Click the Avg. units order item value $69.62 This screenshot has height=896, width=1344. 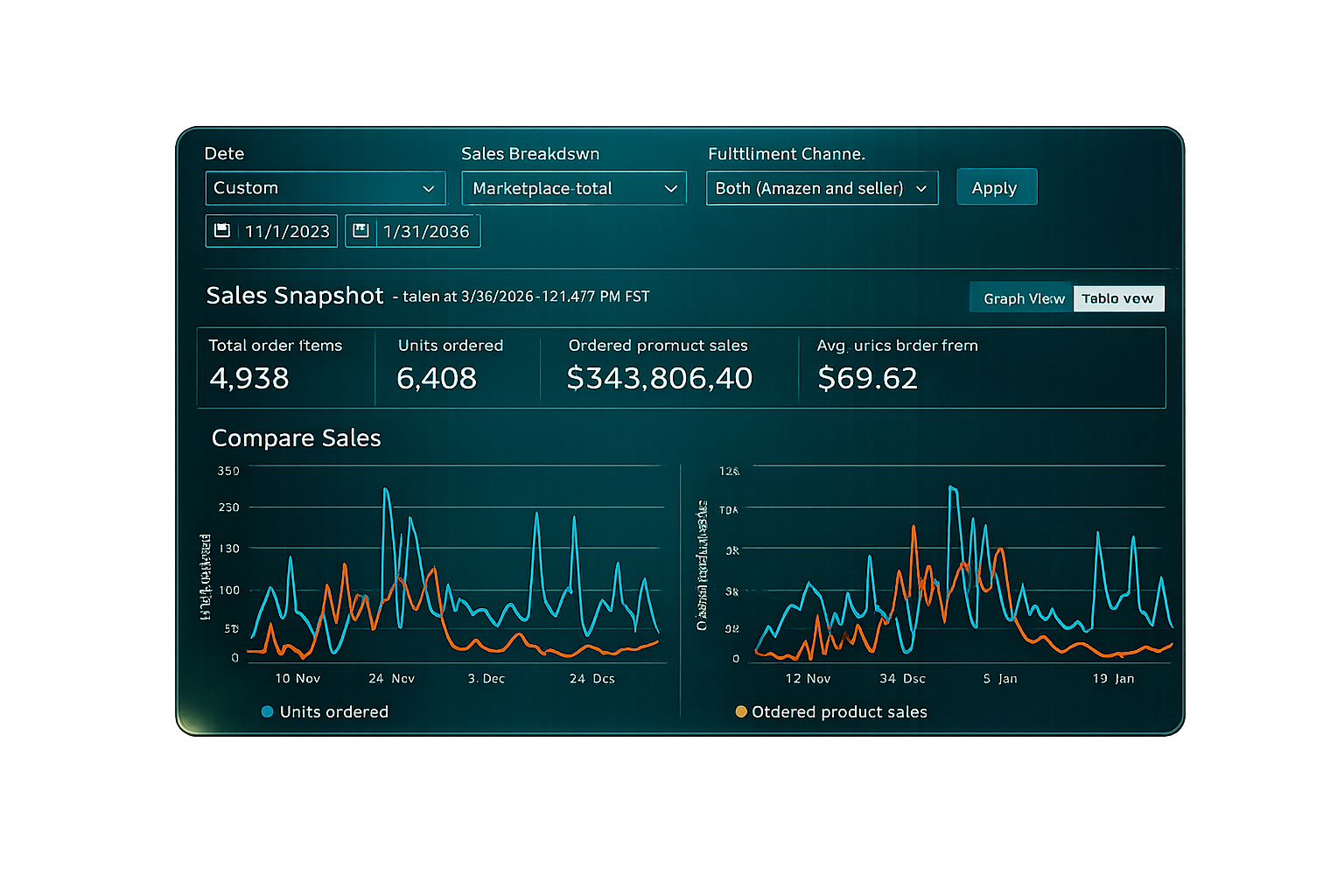867,378
